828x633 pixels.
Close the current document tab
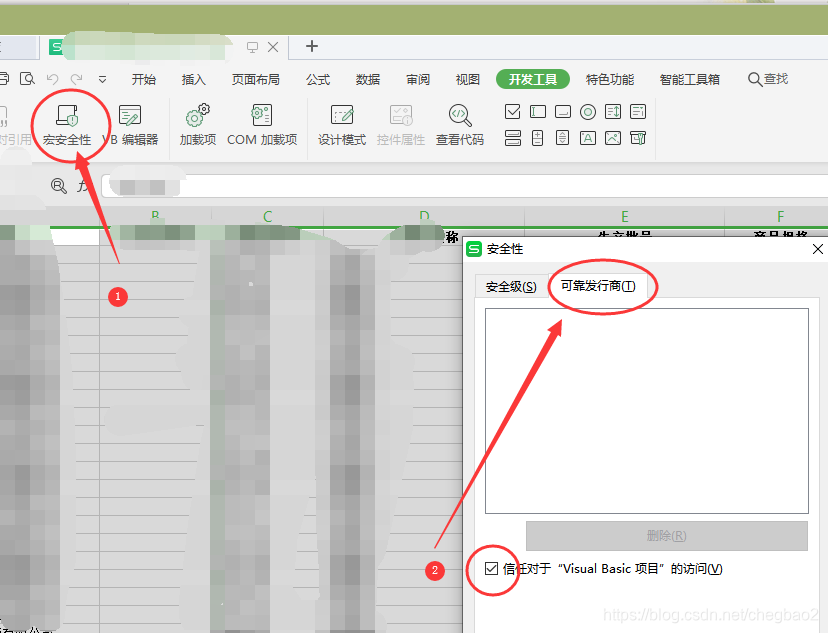pyautogui.click(x=273, y=47)
